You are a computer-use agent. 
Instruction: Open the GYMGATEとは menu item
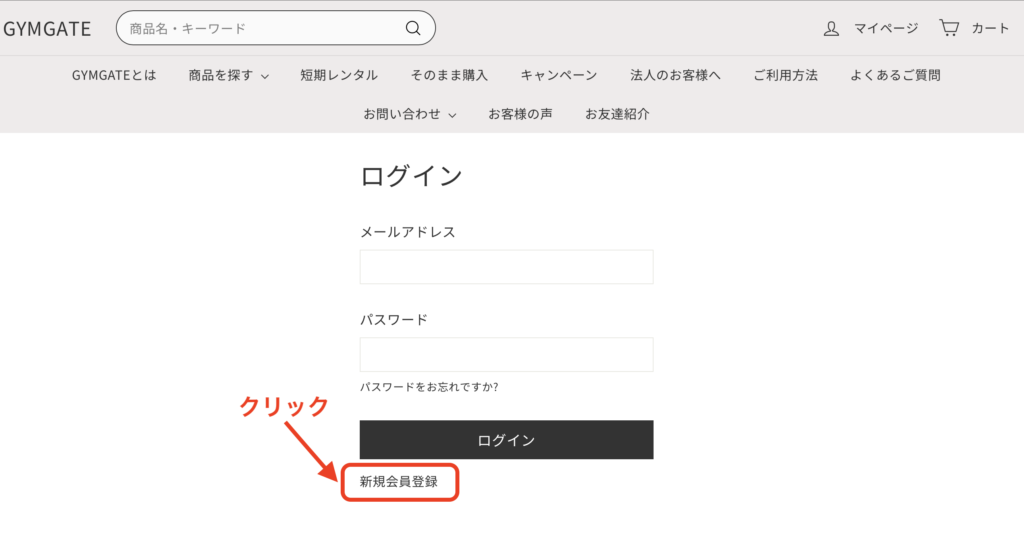pyautogui.click(x=114, y=75)
